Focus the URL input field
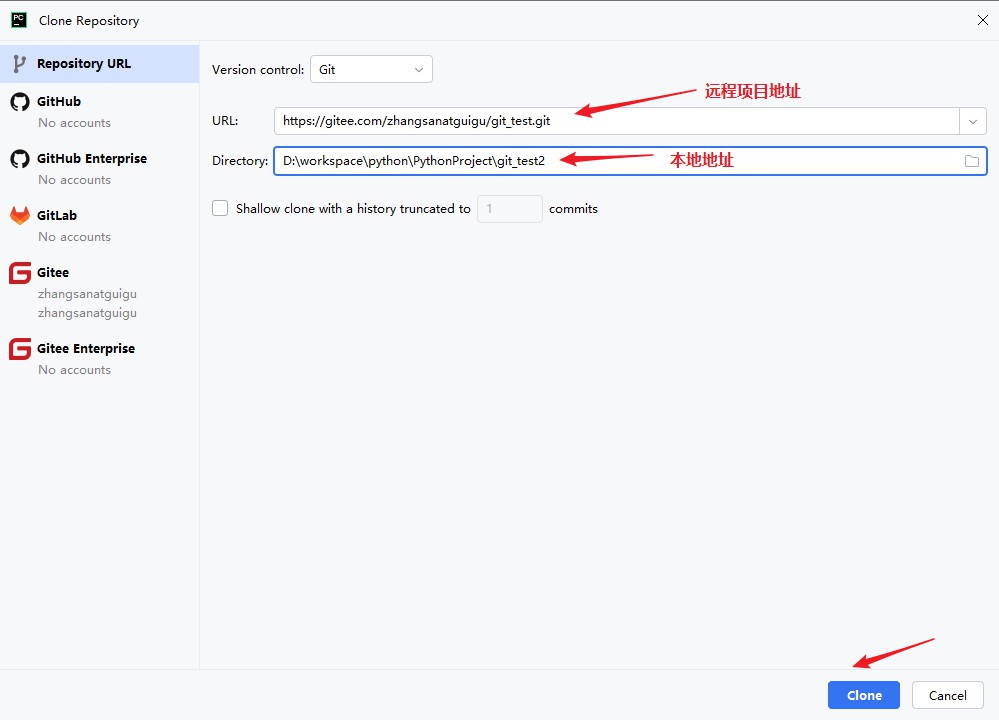Screen dimensions: 999x720 tap(617, 121)
